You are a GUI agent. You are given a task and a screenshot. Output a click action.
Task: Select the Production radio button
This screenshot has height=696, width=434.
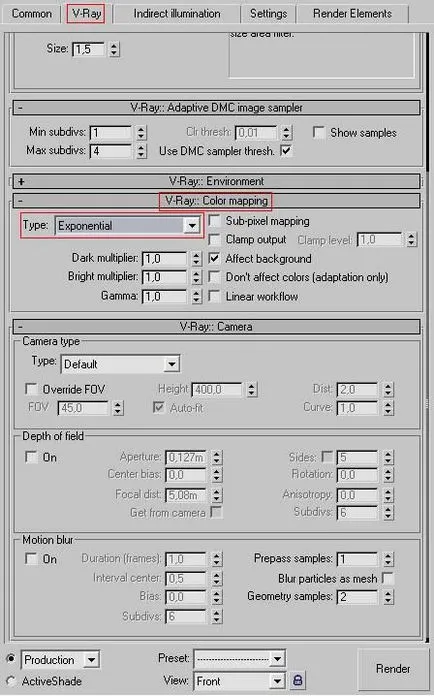coord(11,659)
